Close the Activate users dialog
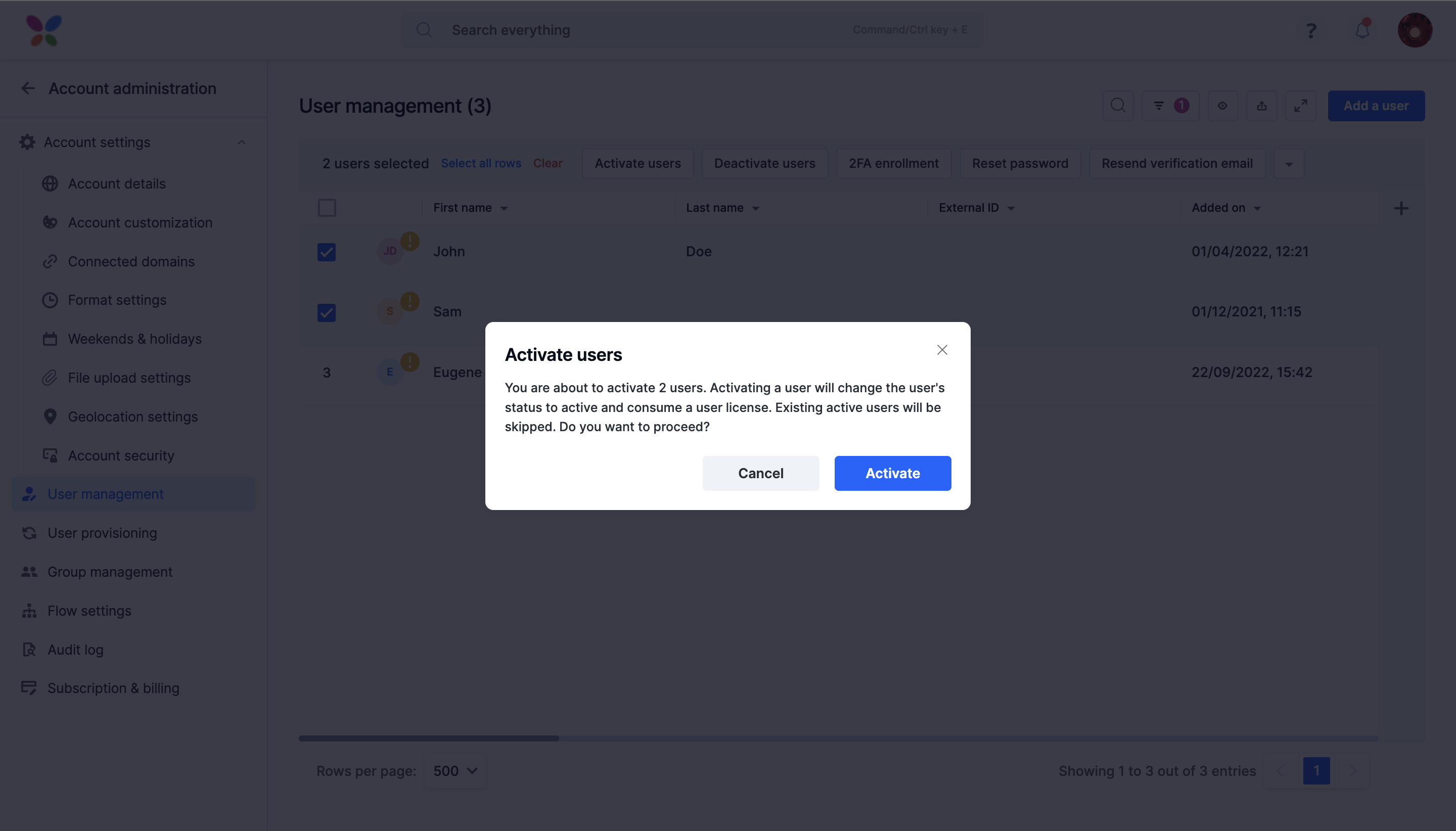The height and width of the screenshot is (831, 1456). click(x=942, y=350)
